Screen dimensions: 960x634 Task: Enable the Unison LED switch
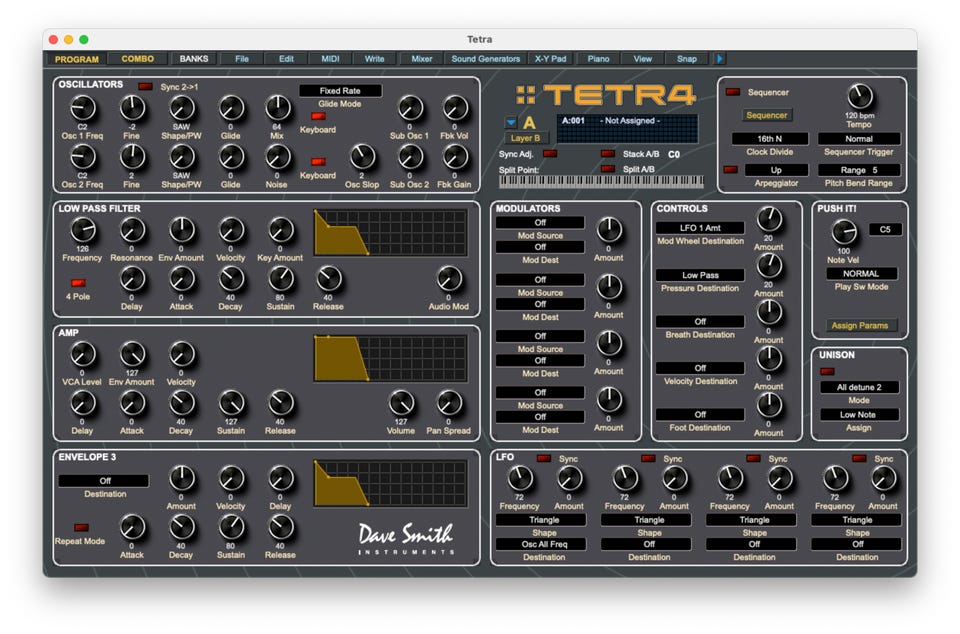point(827,371)
